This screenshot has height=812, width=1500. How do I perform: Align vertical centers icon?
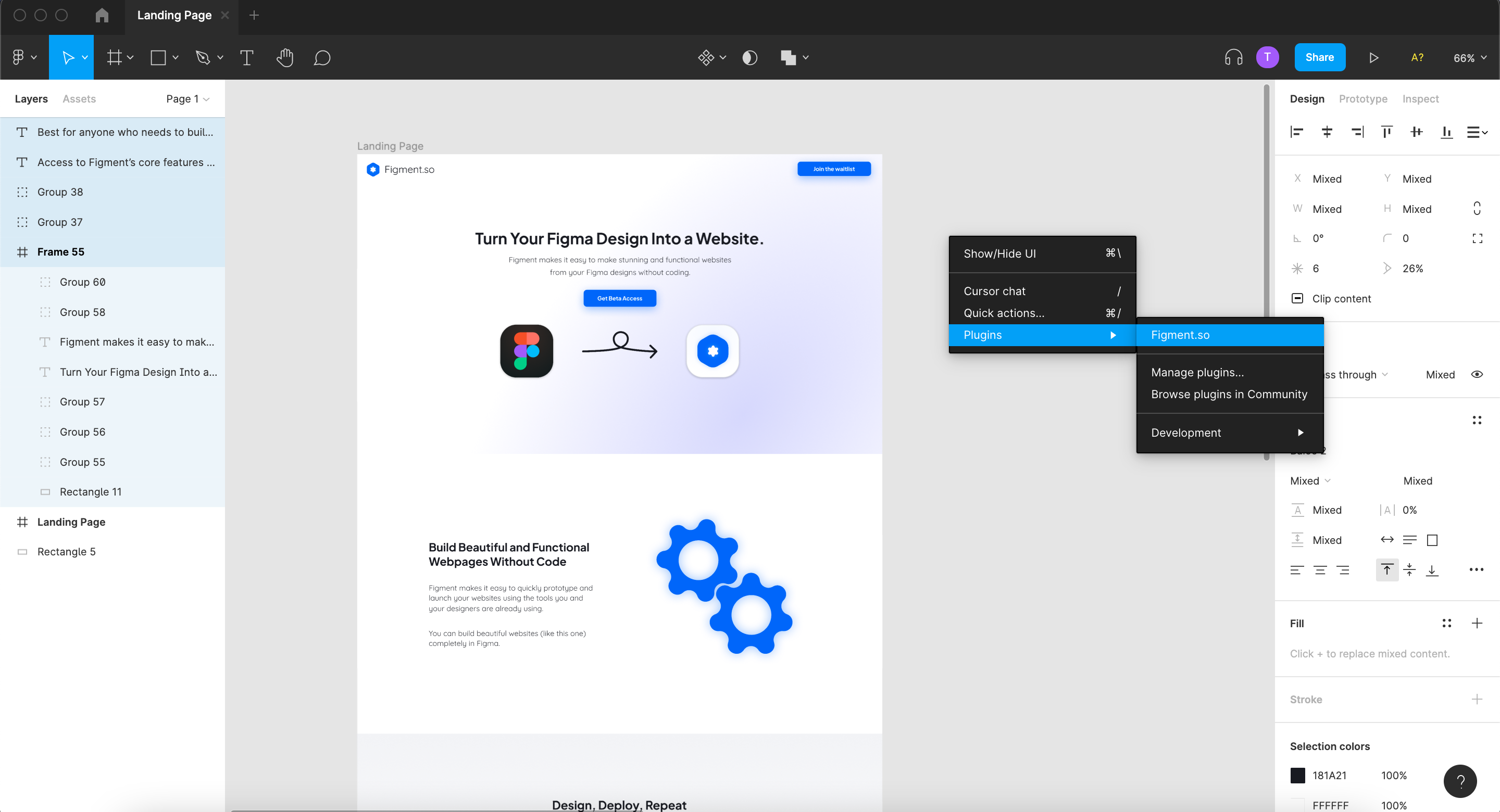[x=1417, y=132]
